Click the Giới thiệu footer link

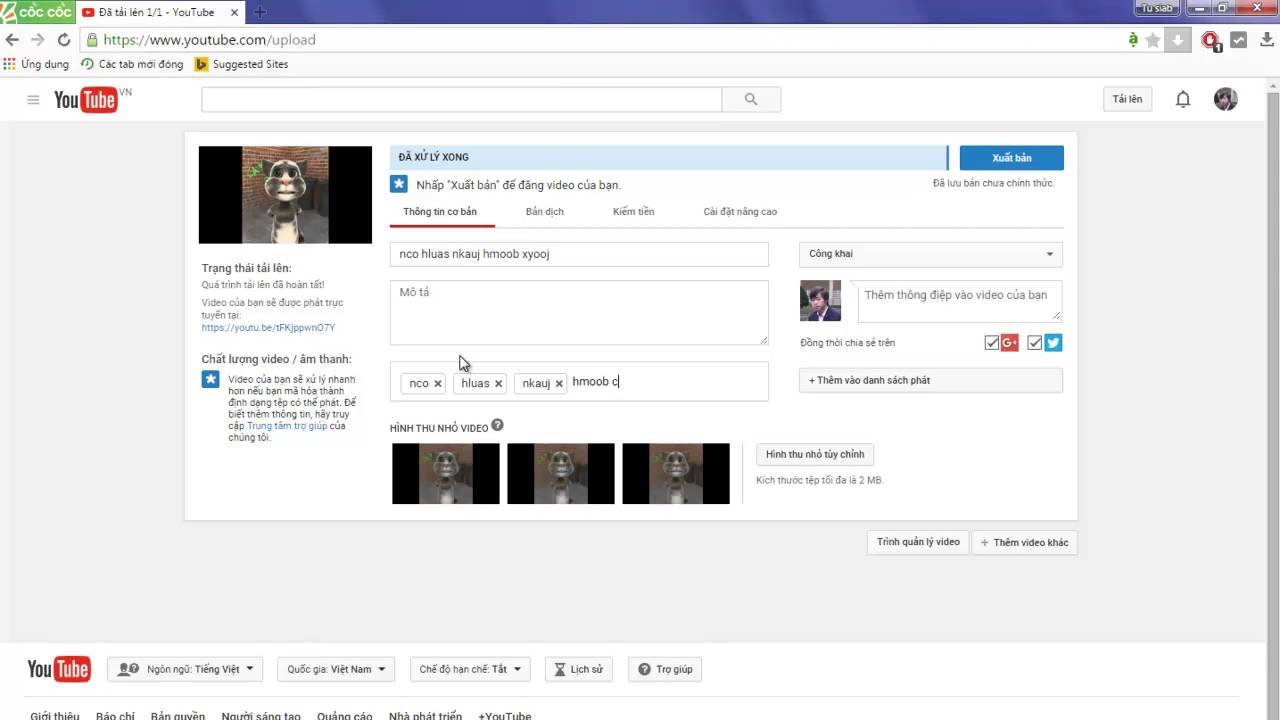pos(55,716)
